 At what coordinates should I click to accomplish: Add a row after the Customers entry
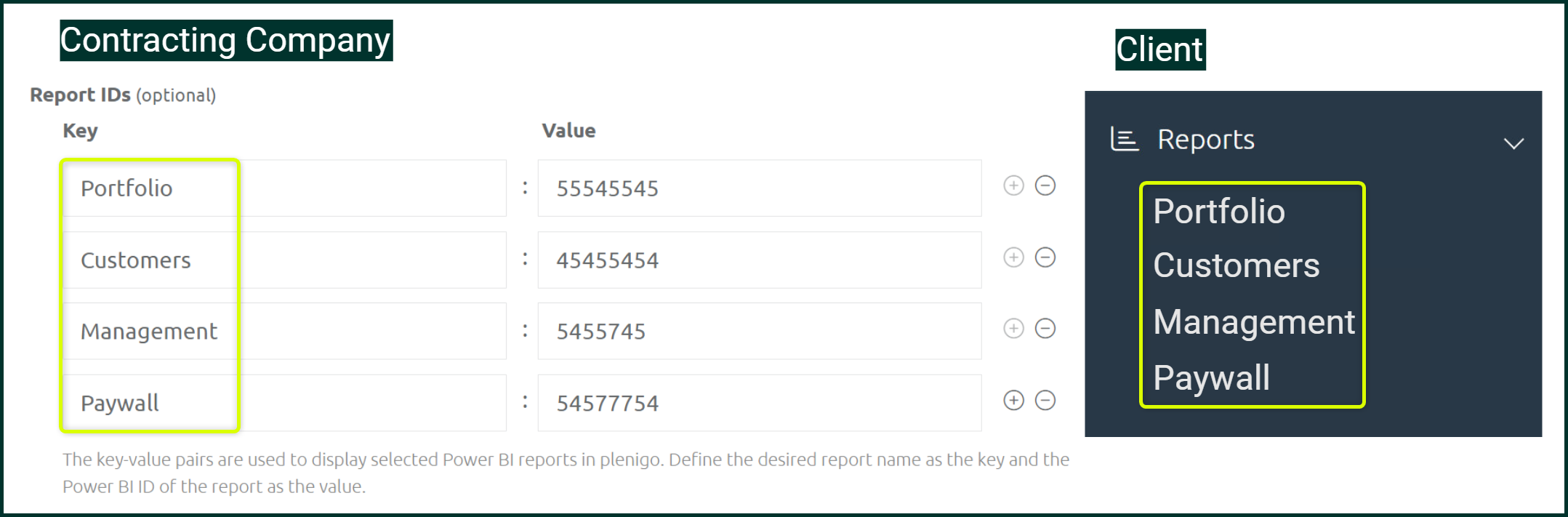click(x=1013, y=257)
